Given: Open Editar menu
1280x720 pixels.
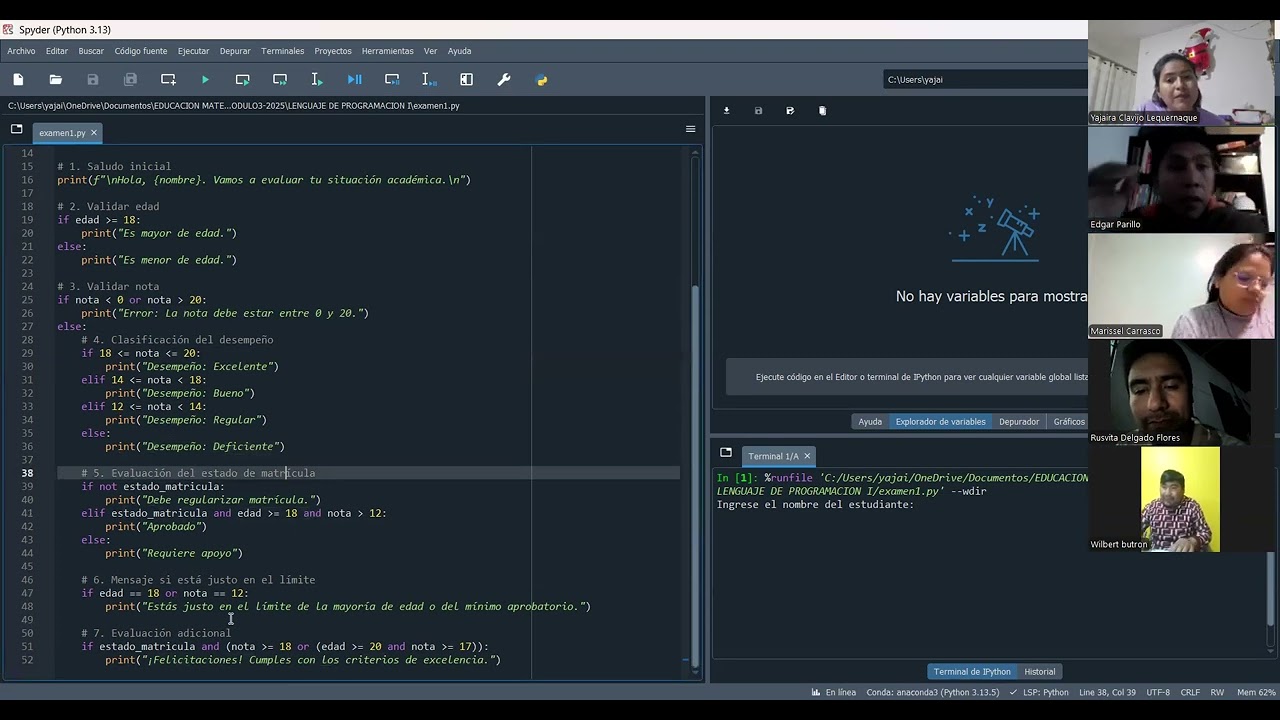Looking at the screenshot, I should click(x=57, y=51).
